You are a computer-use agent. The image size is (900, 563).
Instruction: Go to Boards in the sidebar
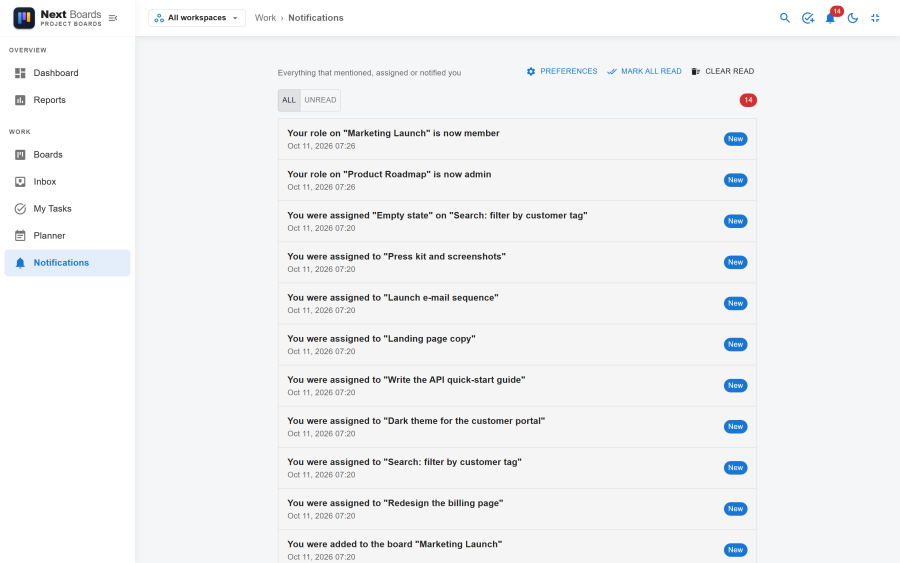[x=67, y=154]
